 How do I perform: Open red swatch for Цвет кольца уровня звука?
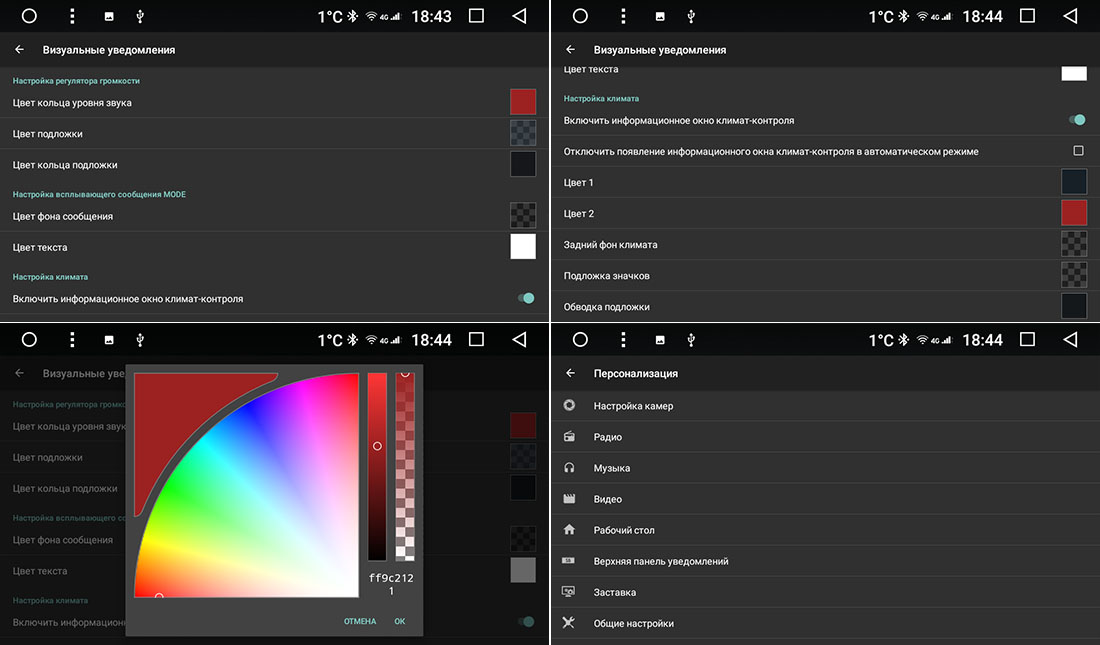(523, 102)
